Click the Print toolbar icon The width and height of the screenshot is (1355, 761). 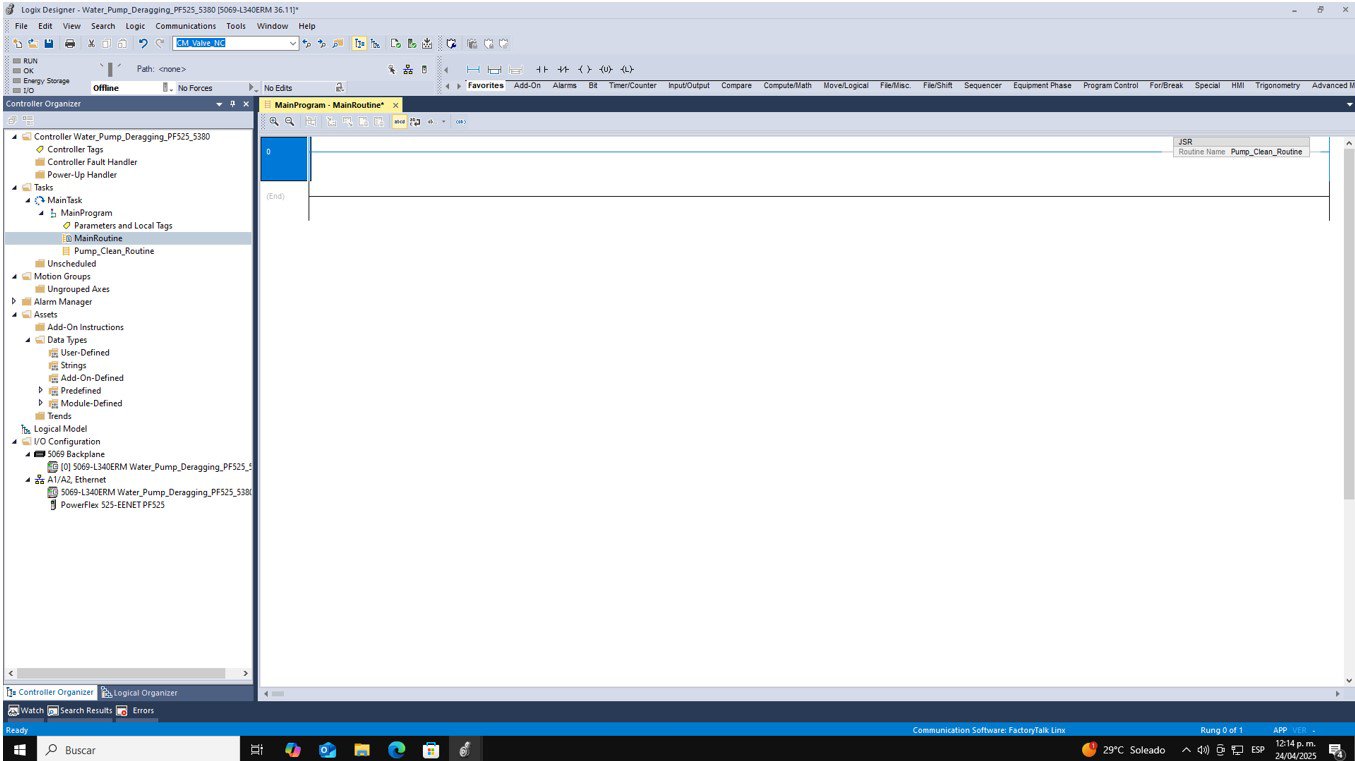coord(70,44)
